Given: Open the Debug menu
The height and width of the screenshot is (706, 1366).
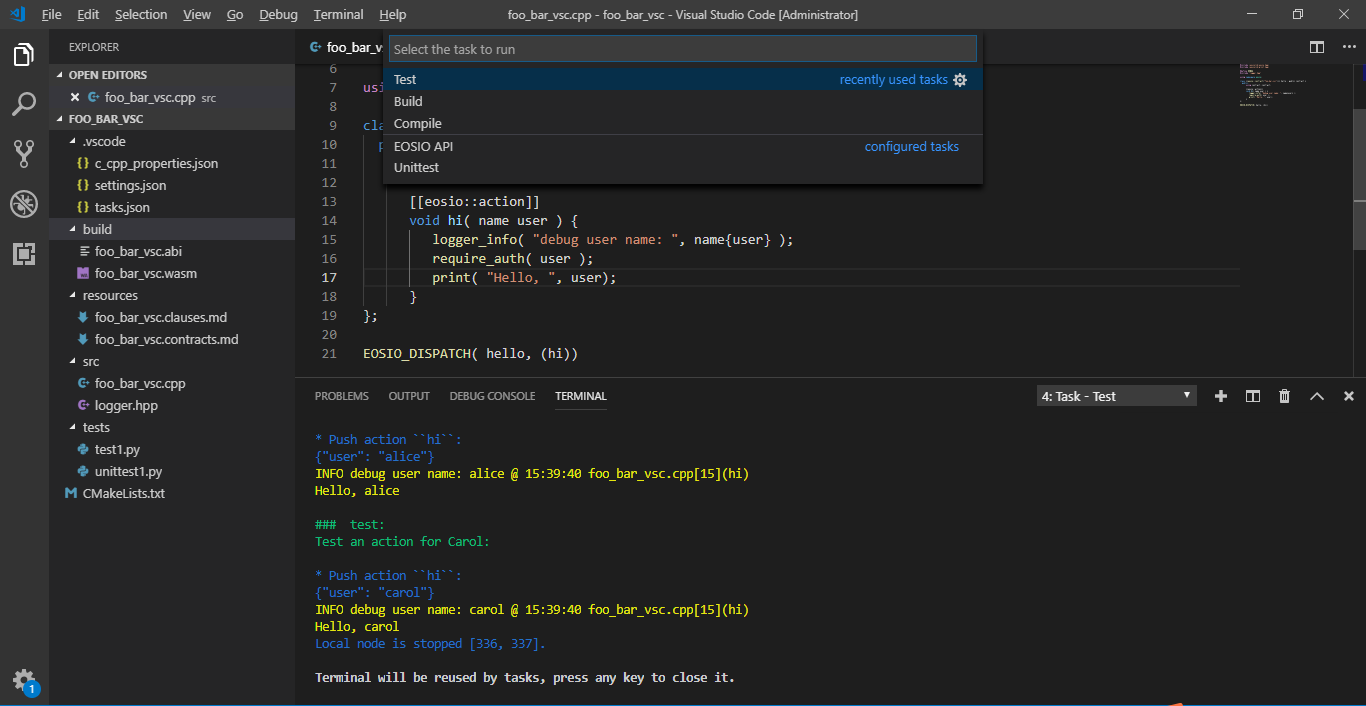Looking at the screenshot, I should [278, 14].
